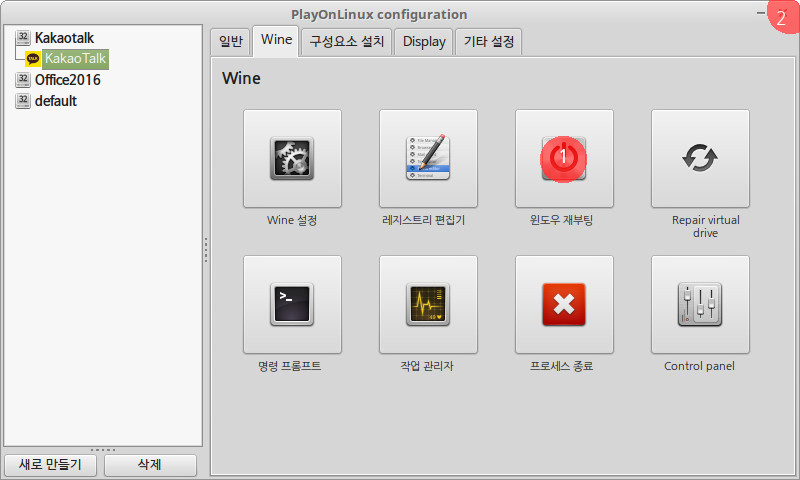Open the Control panel mixer icon
The width and height of the screenshot is (800, 480).
[x=701, y=305]
